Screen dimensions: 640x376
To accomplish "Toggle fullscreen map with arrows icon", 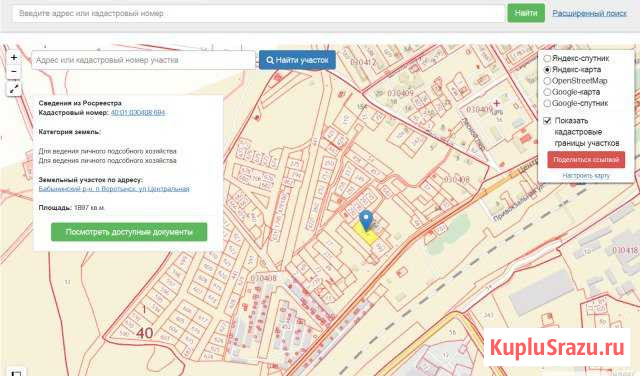I will (14, 89).
